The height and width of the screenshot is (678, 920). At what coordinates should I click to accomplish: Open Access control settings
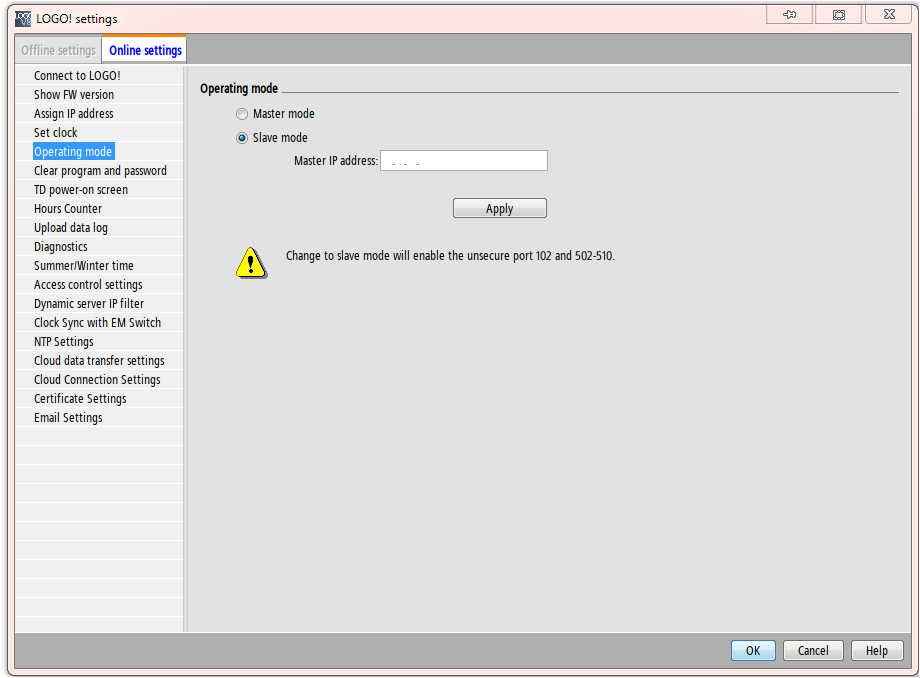pos(88,284)
